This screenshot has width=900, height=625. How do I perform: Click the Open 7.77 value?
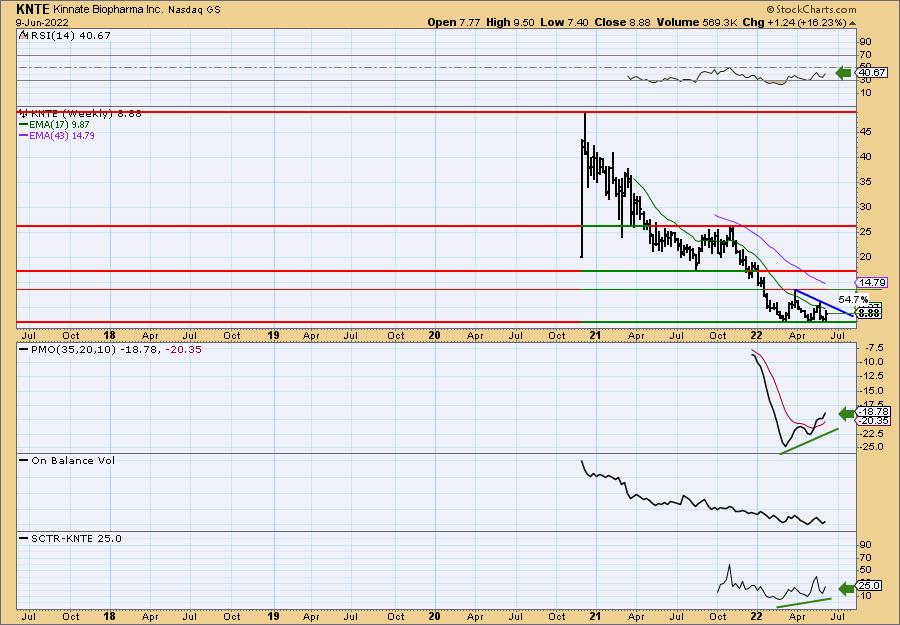455,22
